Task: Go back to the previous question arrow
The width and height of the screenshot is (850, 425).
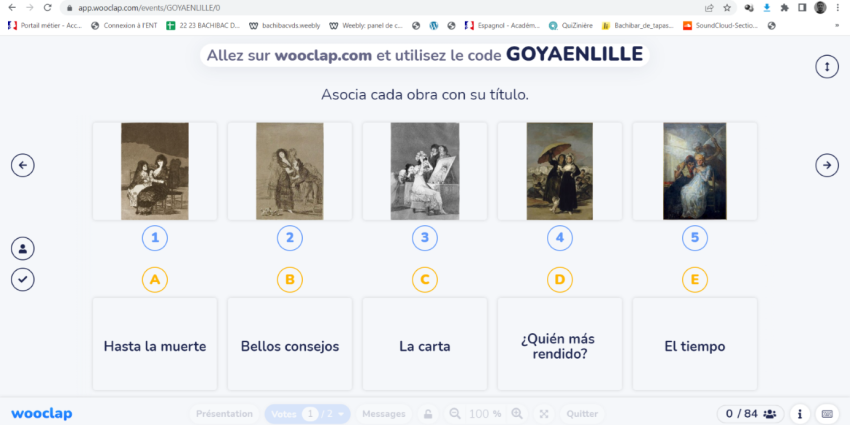Action: pyautogui.click(x=23, y=165)
